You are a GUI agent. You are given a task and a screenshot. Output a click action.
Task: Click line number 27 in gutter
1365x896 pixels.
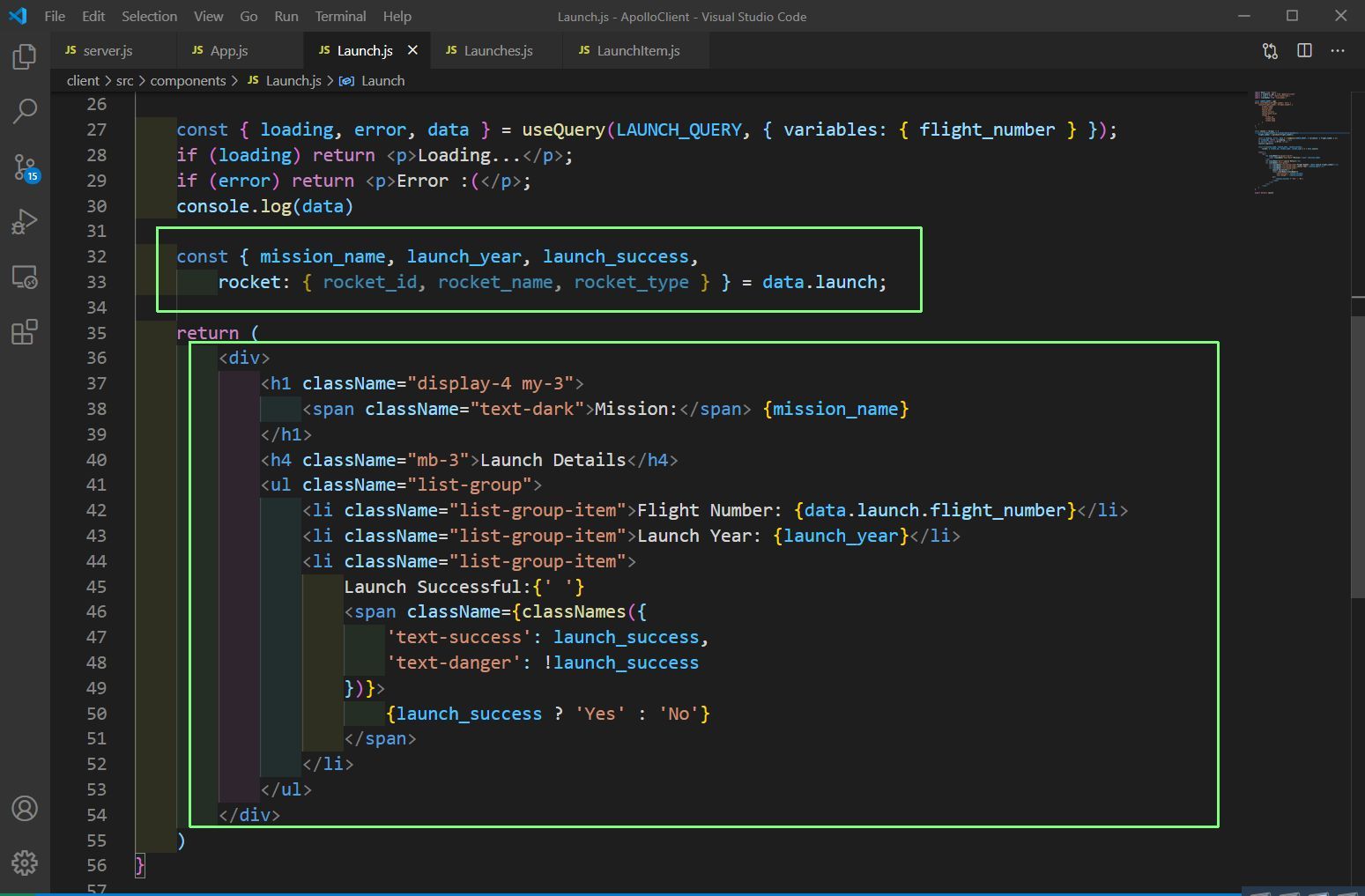96,130
